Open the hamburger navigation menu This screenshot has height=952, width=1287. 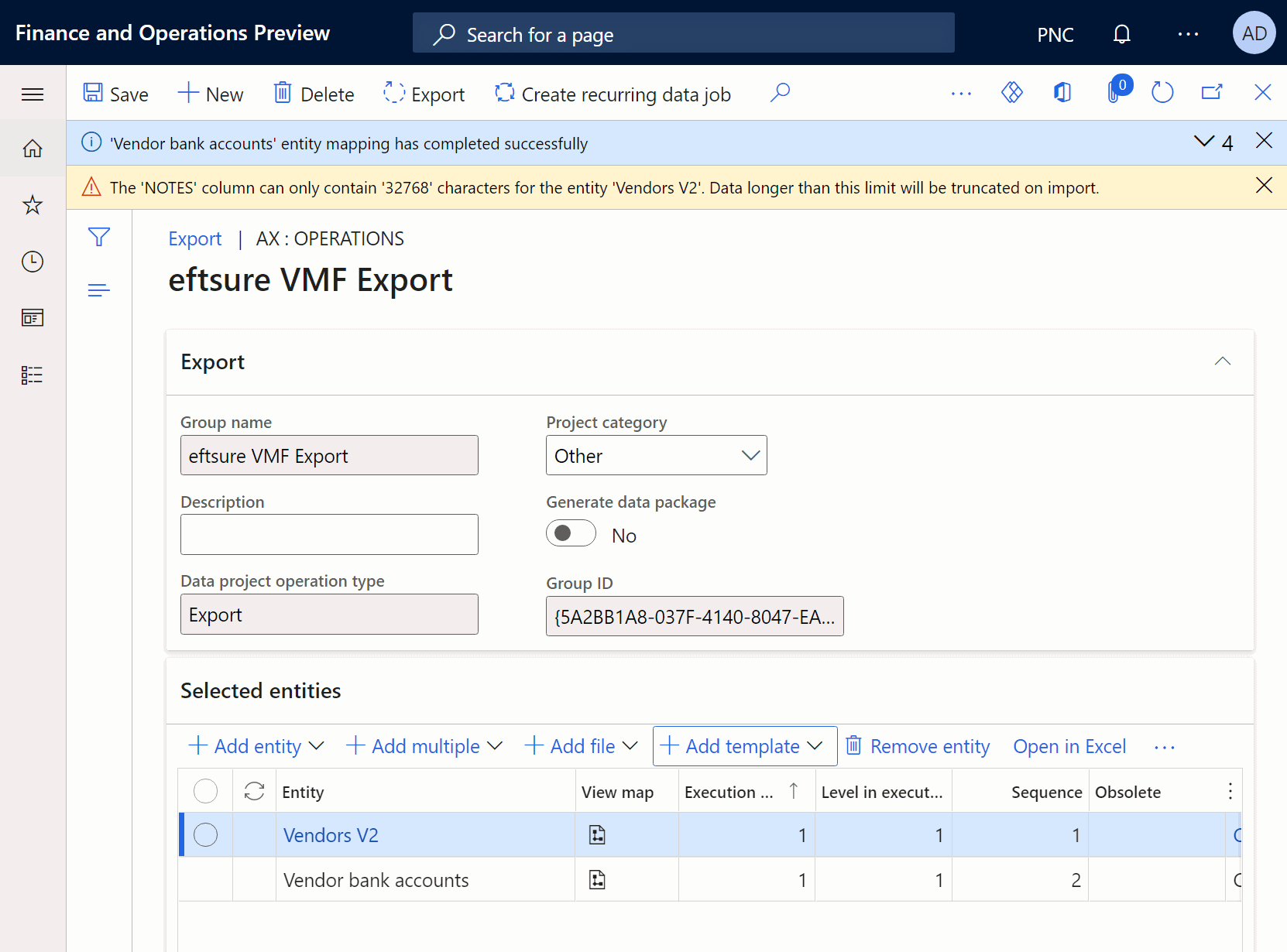point(33,94)
